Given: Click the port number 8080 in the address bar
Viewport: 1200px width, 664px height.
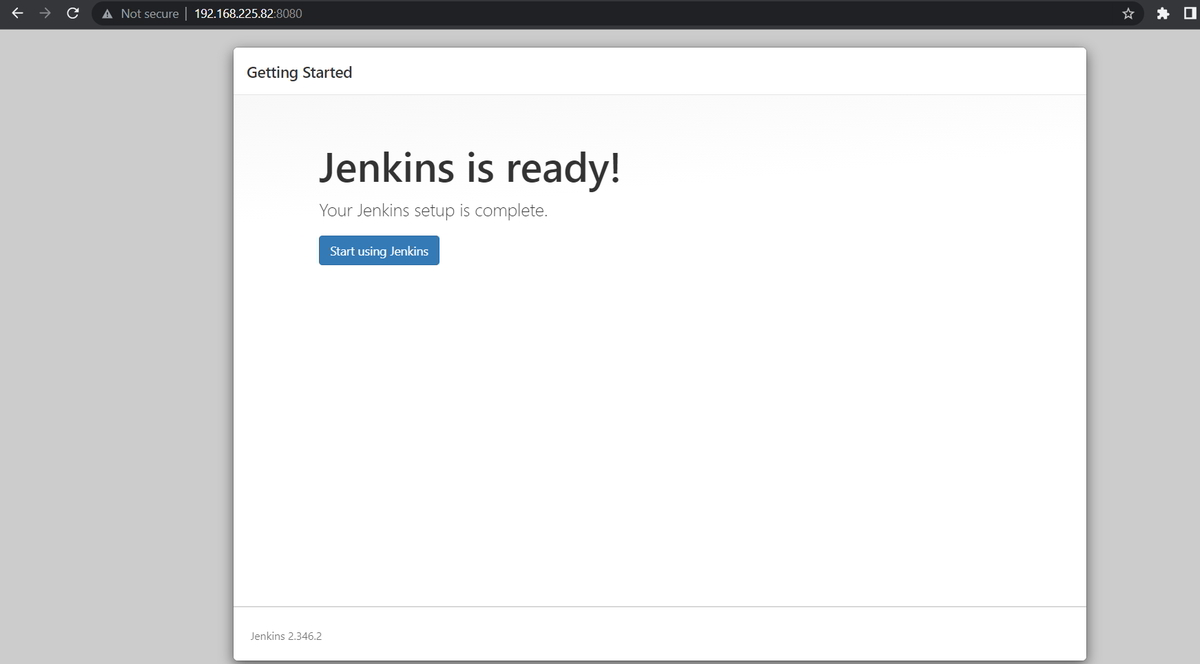Looking at the screenshot, I should tap(293, 13).
